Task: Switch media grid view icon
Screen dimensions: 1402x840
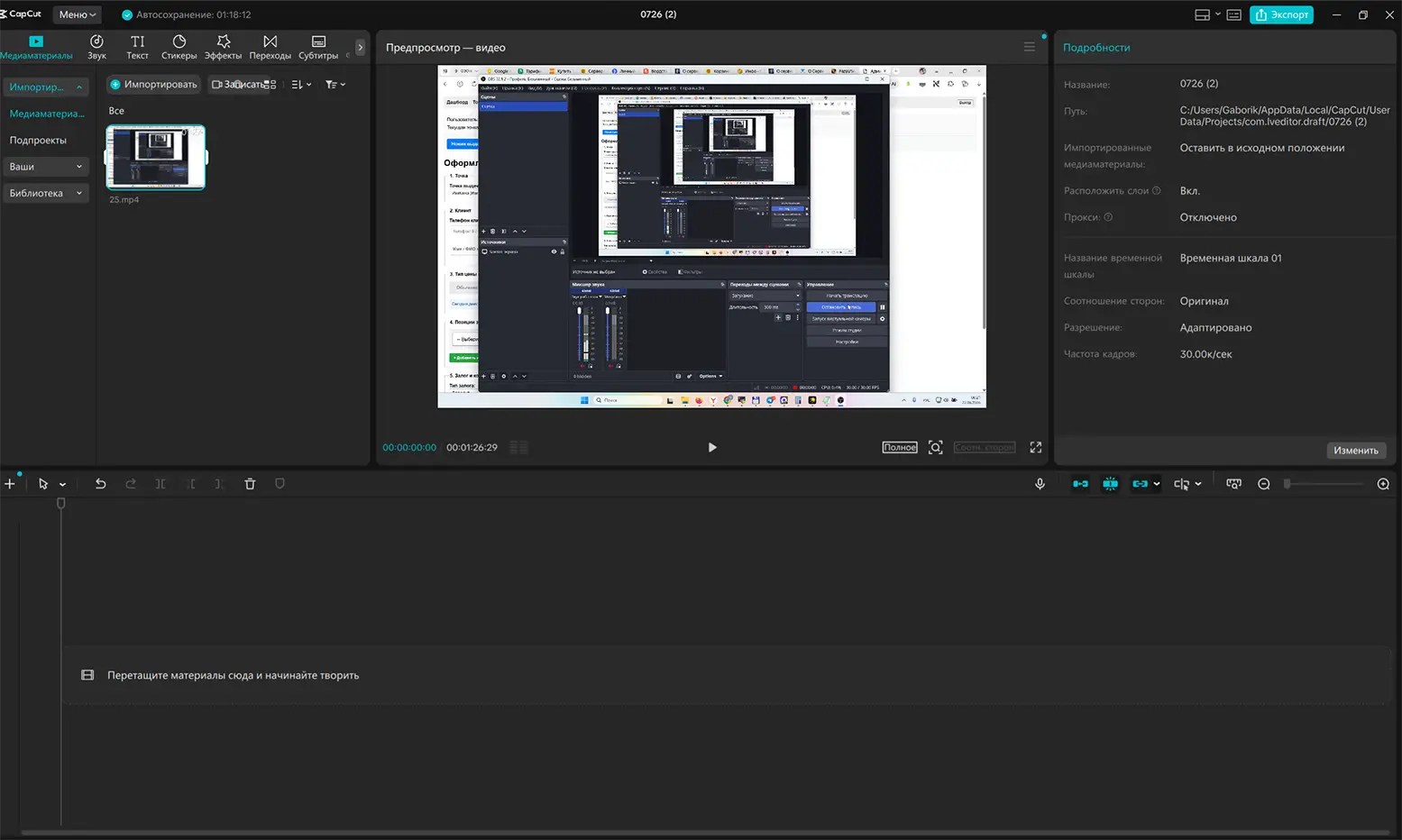Action: click(270, 85)
